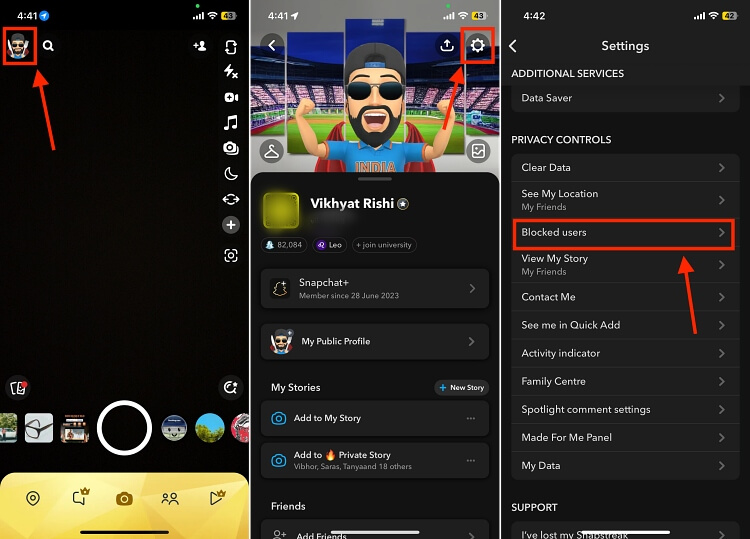Tap the New Story button
750x539 pixels.
tap(462, 387)
